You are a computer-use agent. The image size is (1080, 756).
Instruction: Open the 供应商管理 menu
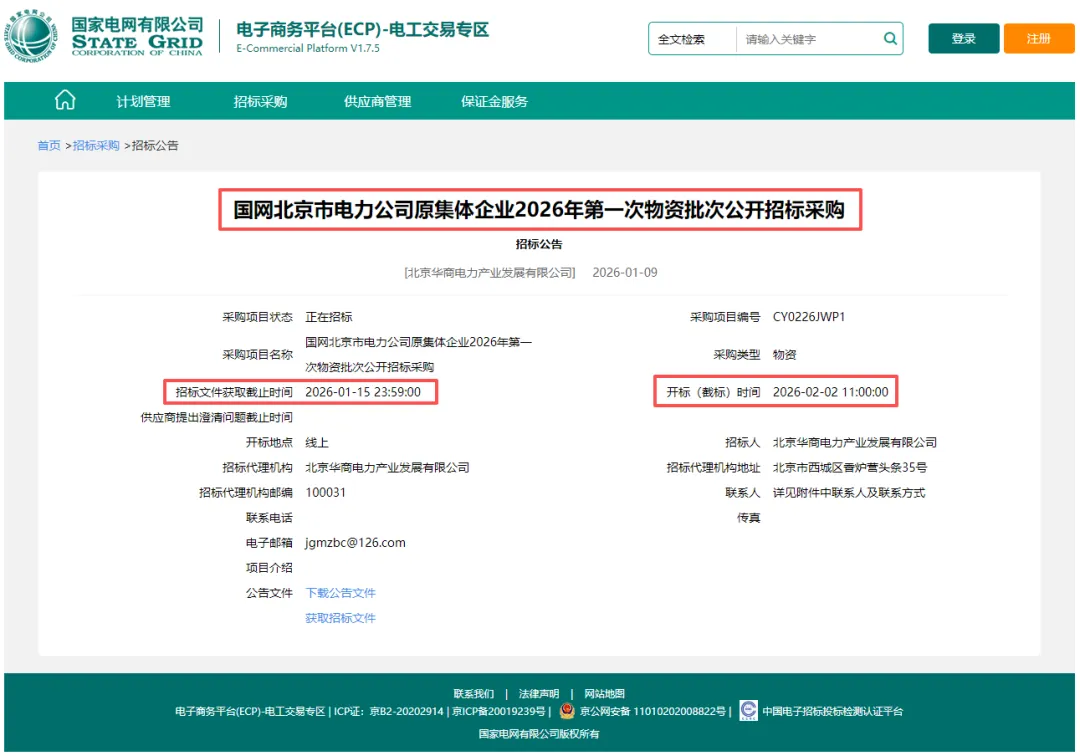click(x=377, y=102)
